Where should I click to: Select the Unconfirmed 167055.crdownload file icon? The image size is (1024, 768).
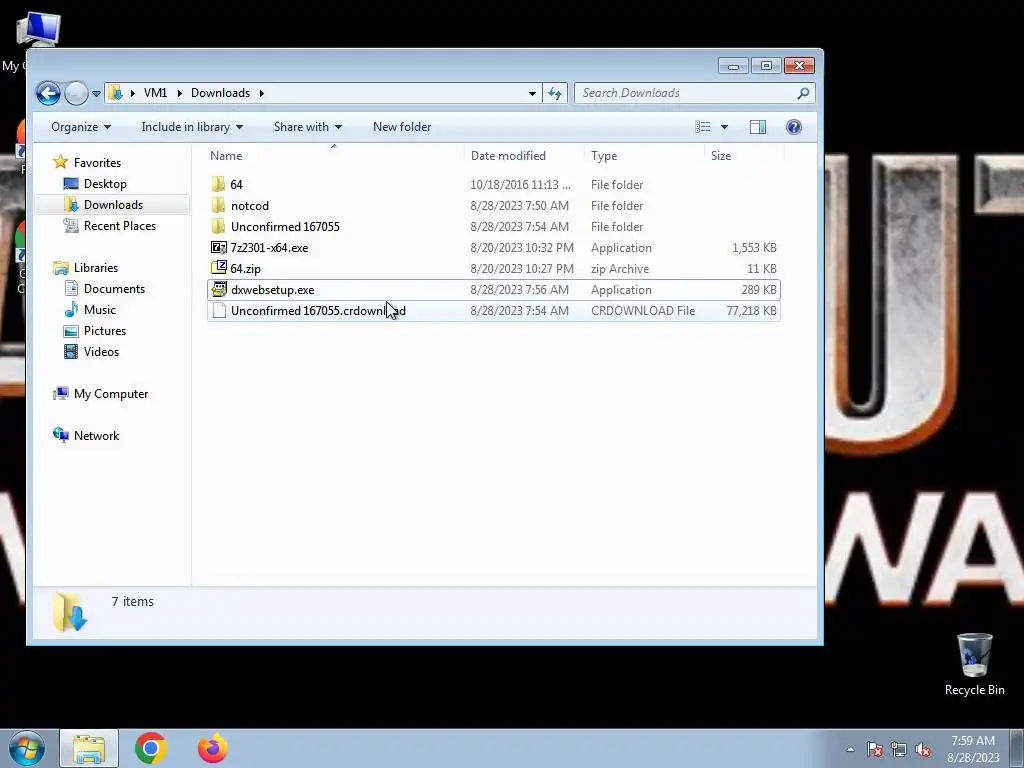(219, 311)
